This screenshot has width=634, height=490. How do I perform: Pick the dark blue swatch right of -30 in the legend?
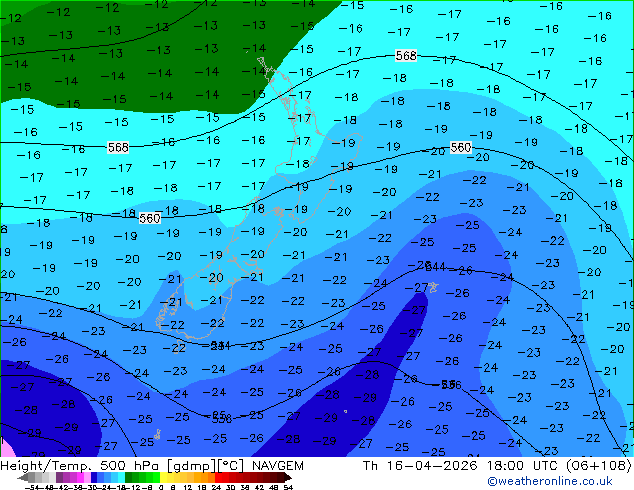tap(94, 477)
